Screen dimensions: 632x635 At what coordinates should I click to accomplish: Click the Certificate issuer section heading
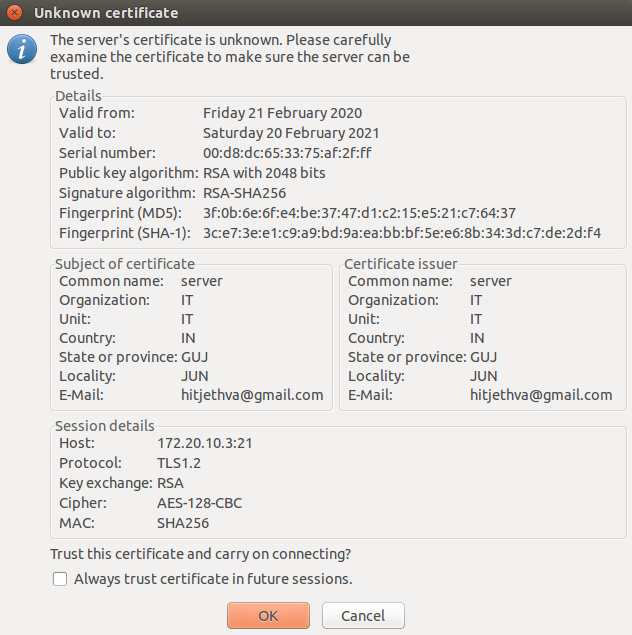click(400, 264)
